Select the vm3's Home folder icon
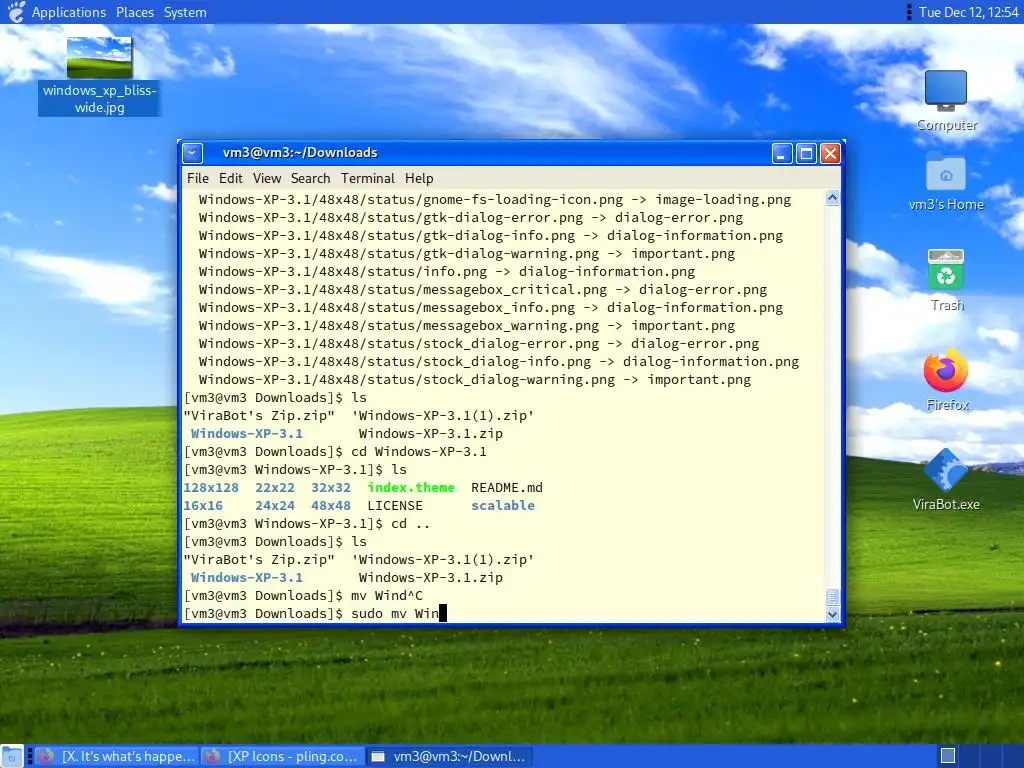Viewport: 1024px width, 768px height. click(946, 182)
